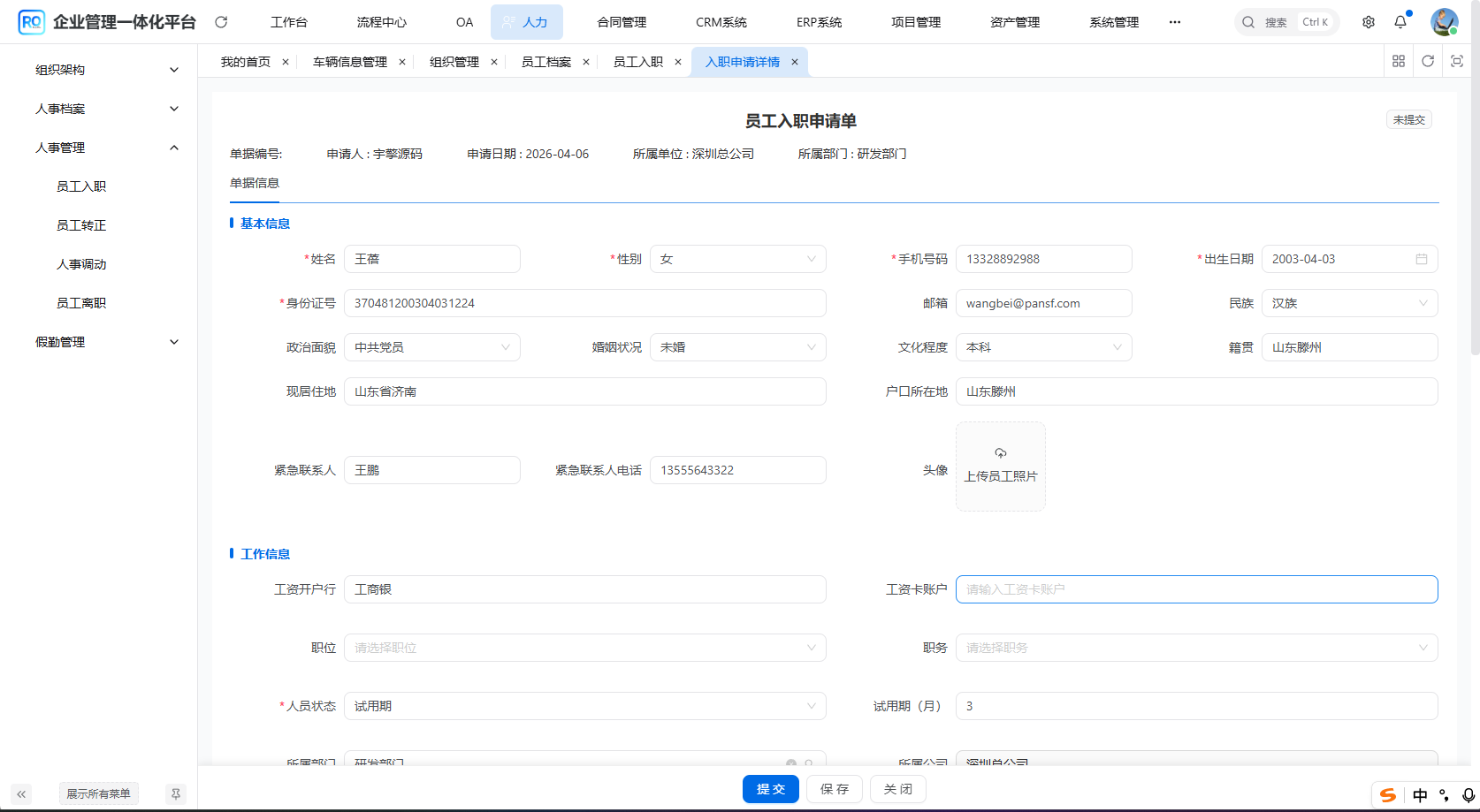This screenshot has height=812, width=1480.
Task: Open the birth date calendar picker
Action: (1422, 259)
